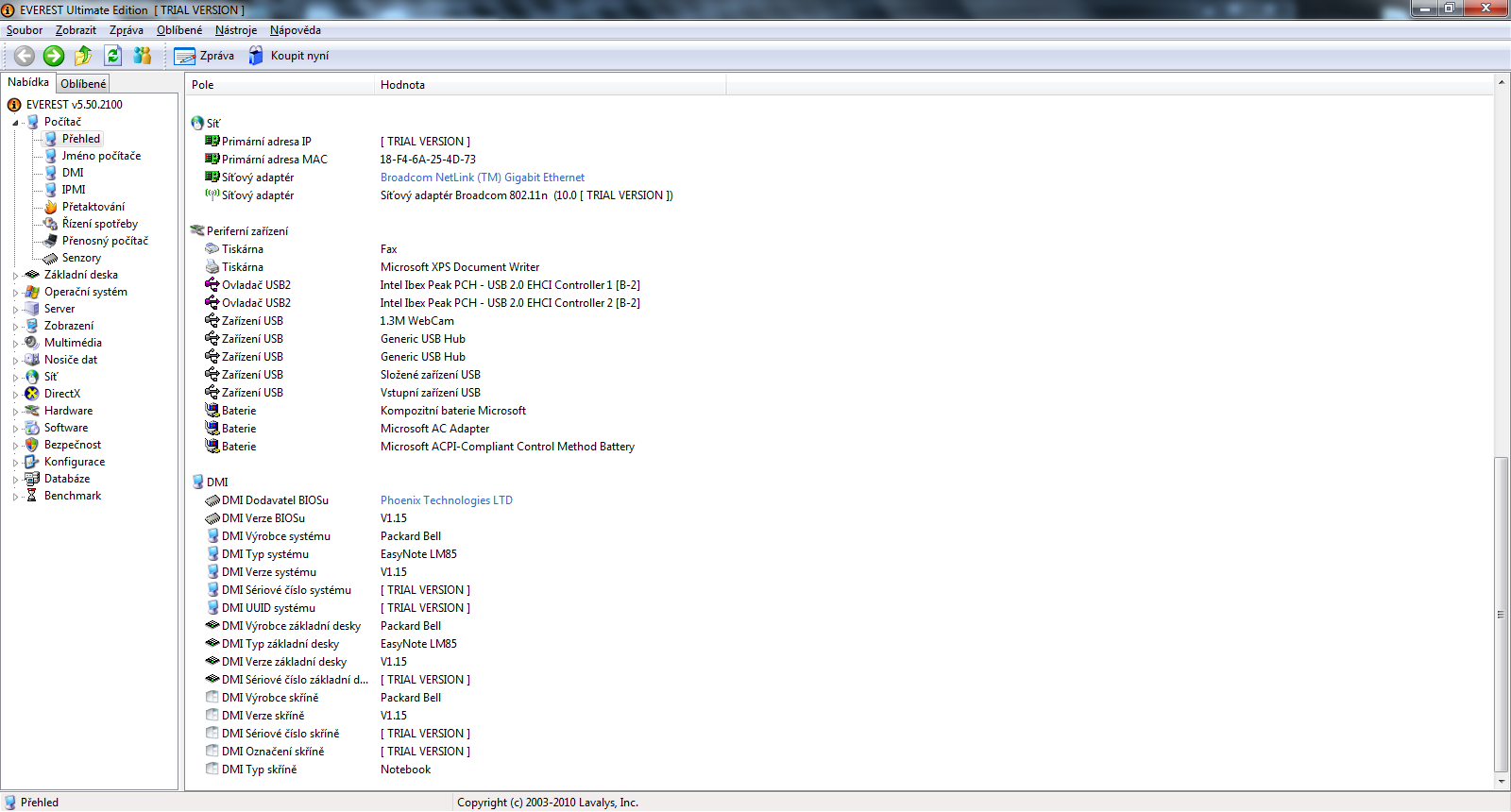Click the Software icon in sidebar
The image size is (1511, 812).
click(32, 428)
